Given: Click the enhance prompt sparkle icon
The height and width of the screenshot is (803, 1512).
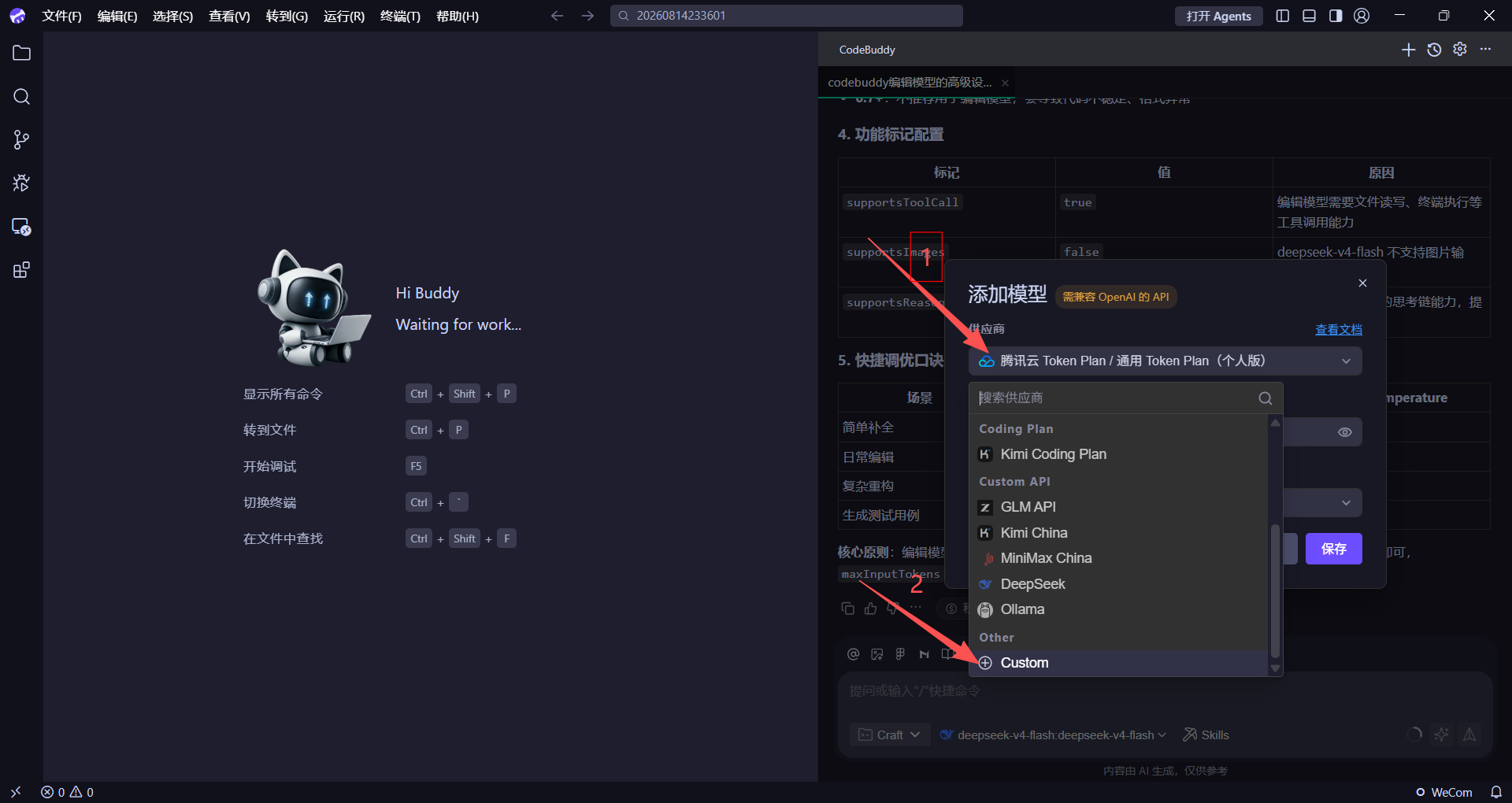Looking at the screenshot, I should 1441,735.
